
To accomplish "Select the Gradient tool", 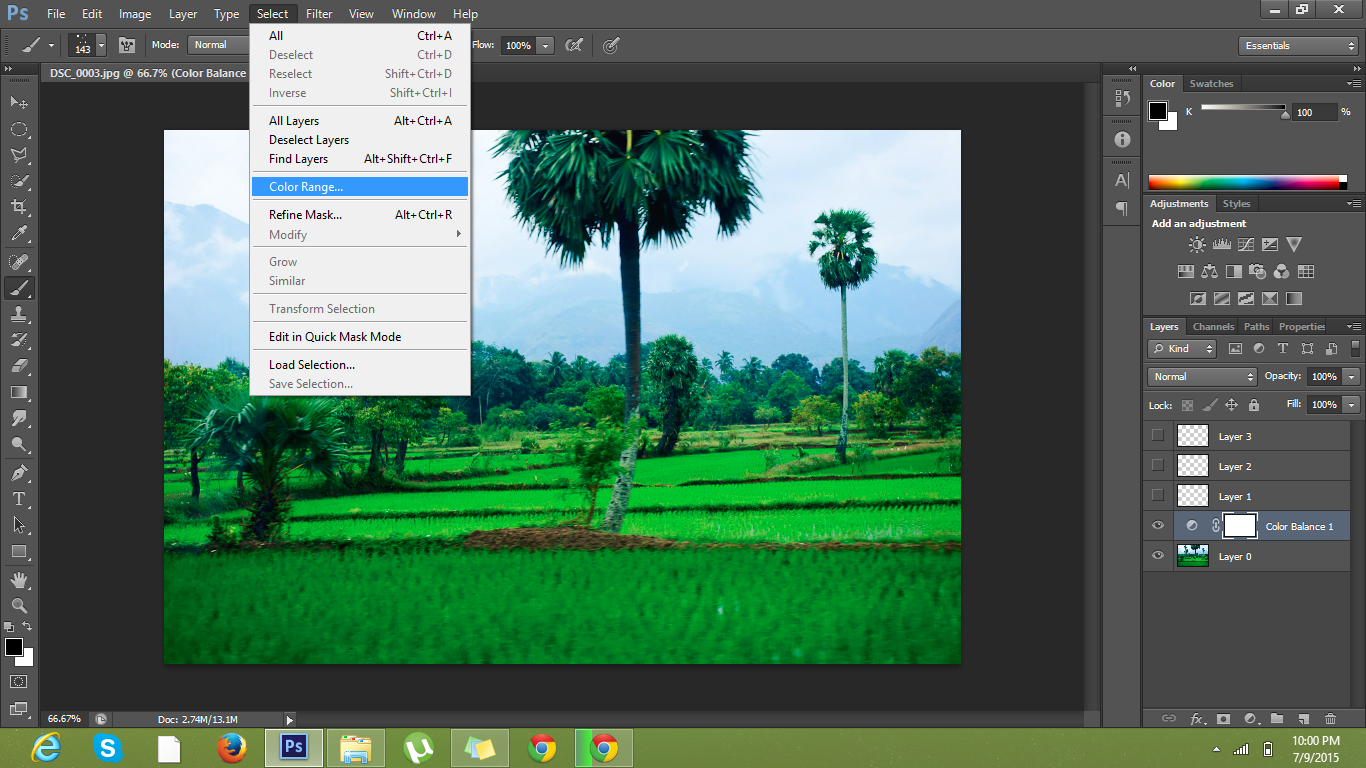I will point(19,392).
